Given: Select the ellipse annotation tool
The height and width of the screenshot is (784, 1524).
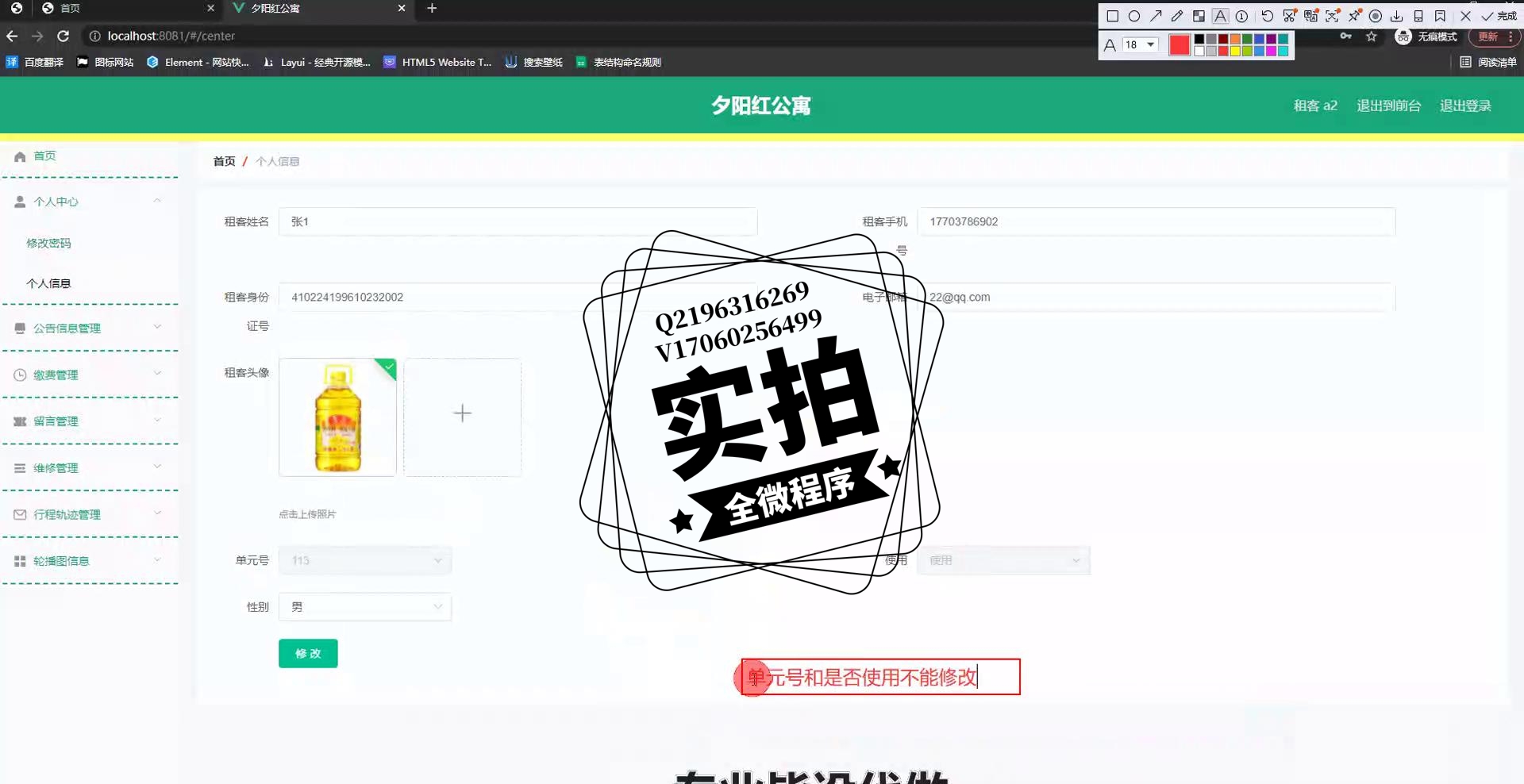Looking at the screenshot, I should 1134,16.
